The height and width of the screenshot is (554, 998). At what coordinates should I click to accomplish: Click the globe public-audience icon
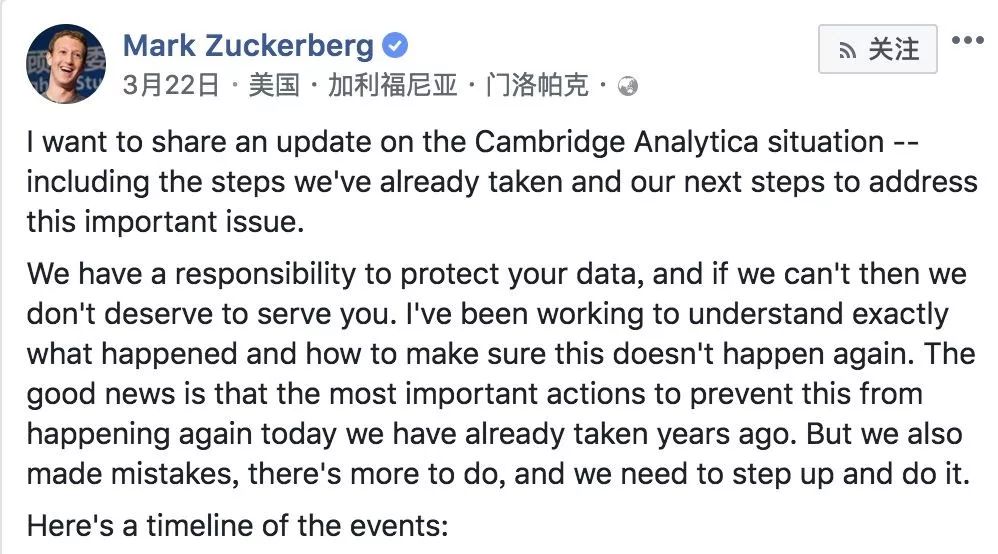[628, 86]
